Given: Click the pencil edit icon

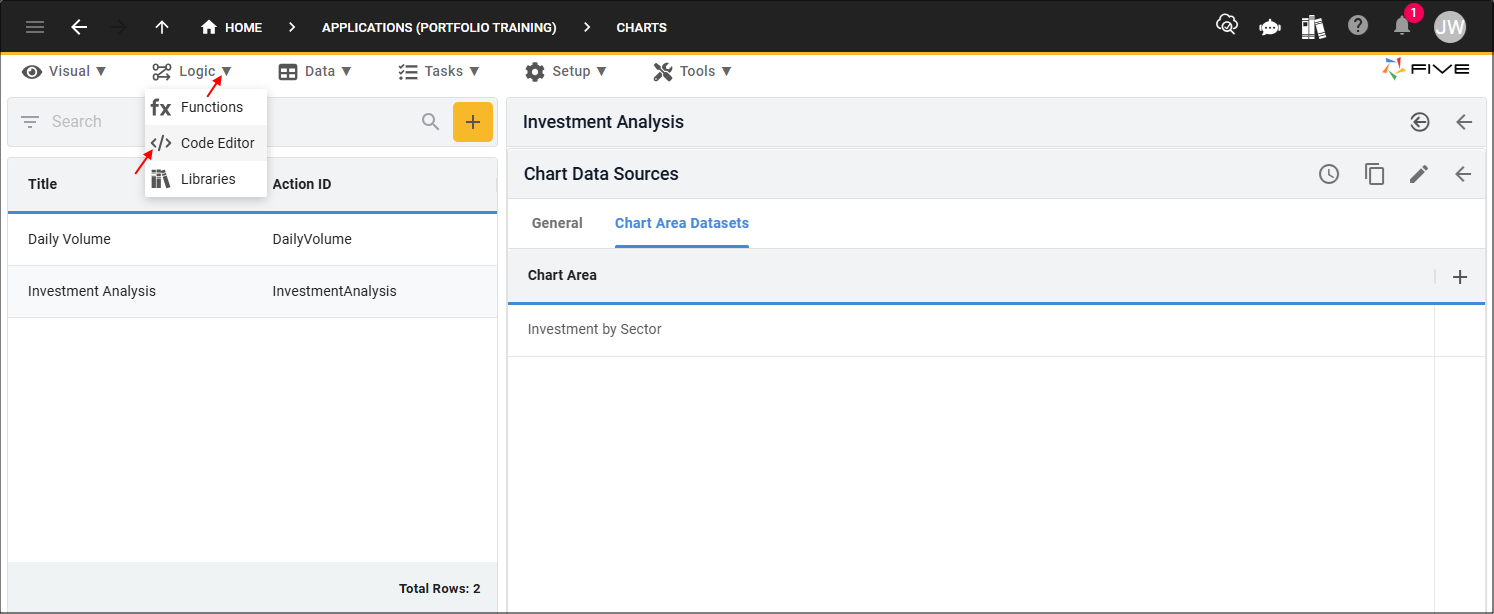Looking at the screenshot, I should click(x=1419, y=174).
